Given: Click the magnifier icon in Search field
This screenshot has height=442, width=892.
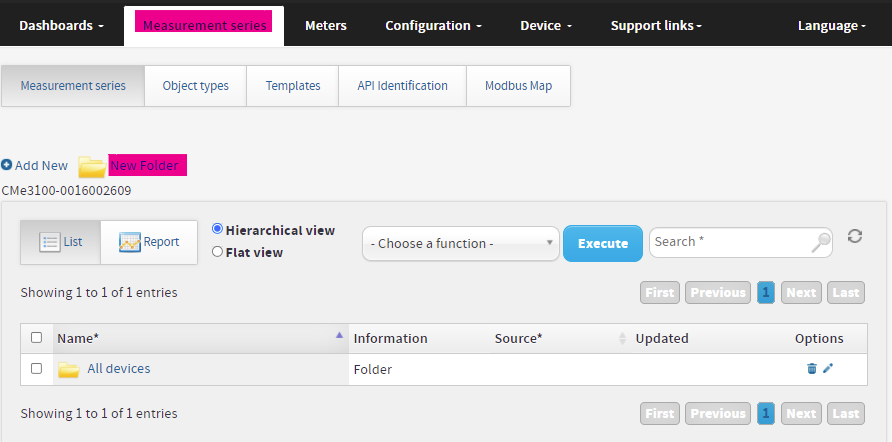Looking at the screenshot, I should click(820, 243).
